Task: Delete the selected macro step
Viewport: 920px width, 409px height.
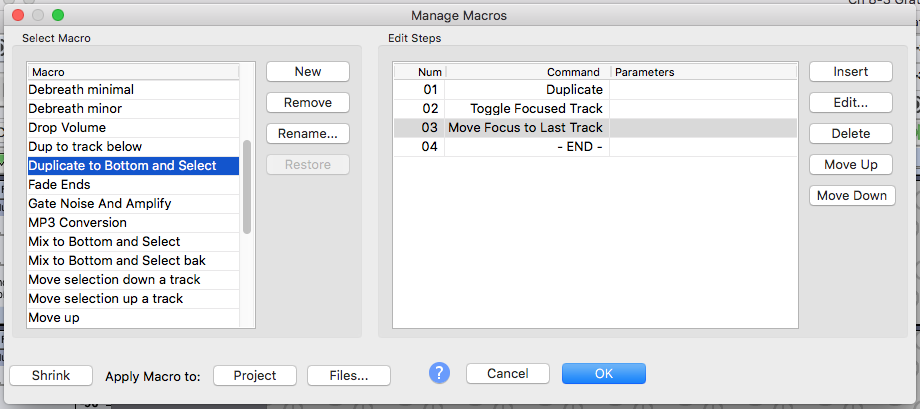Action: tap(851, 134)
